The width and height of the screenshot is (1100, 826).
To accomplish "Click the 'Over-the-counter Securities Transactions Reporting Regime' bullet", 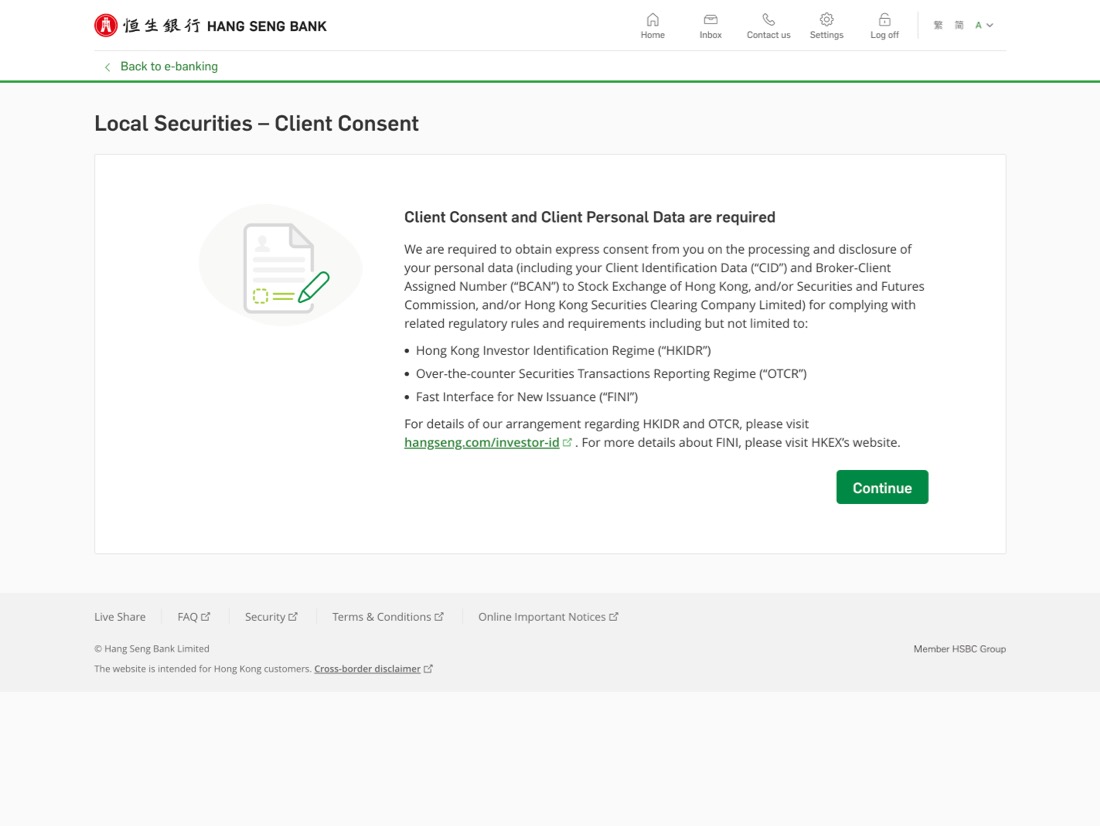I will 611,373.
